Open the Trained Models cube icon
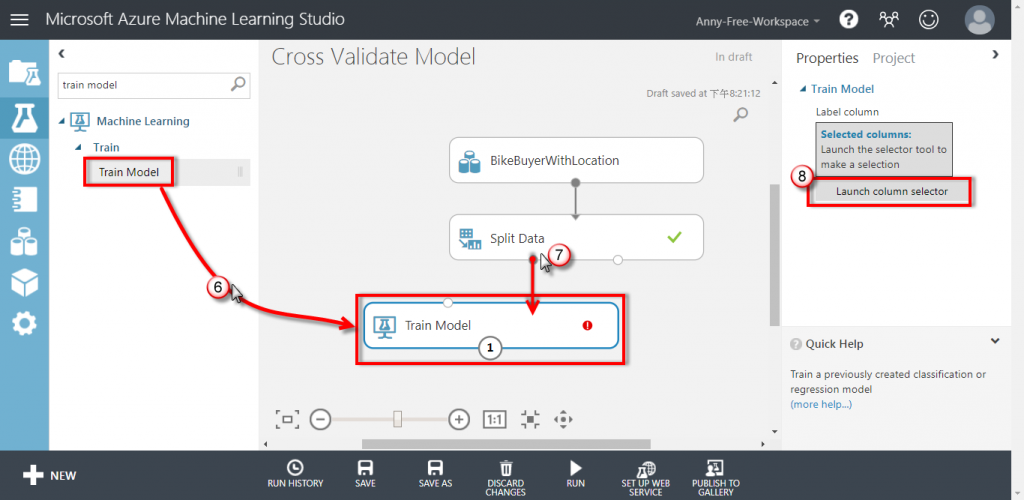 pyautogui.click(x=24, y=282)
